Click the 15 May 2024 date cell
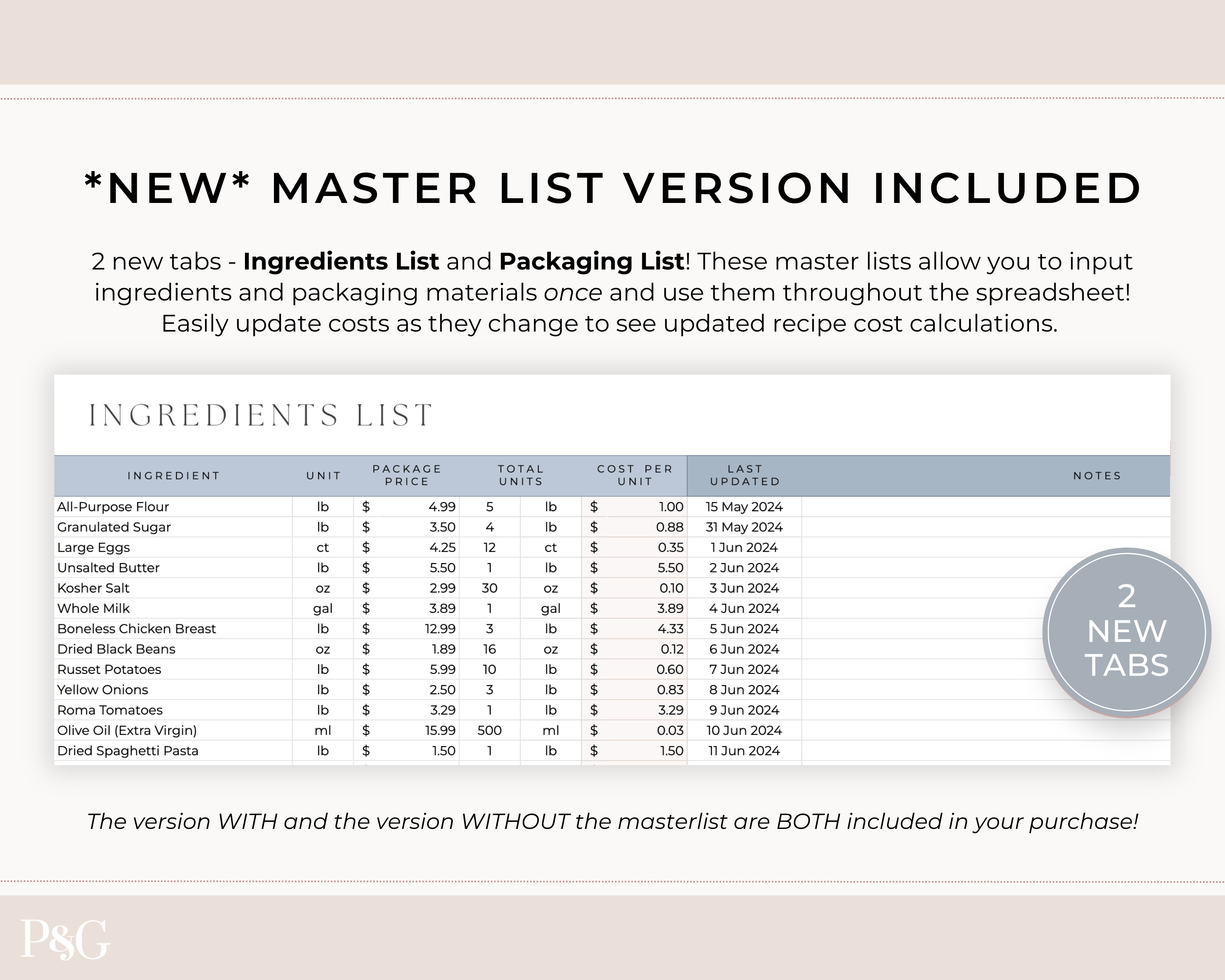Screen dimensions: 1225x980 coord(744,507)
